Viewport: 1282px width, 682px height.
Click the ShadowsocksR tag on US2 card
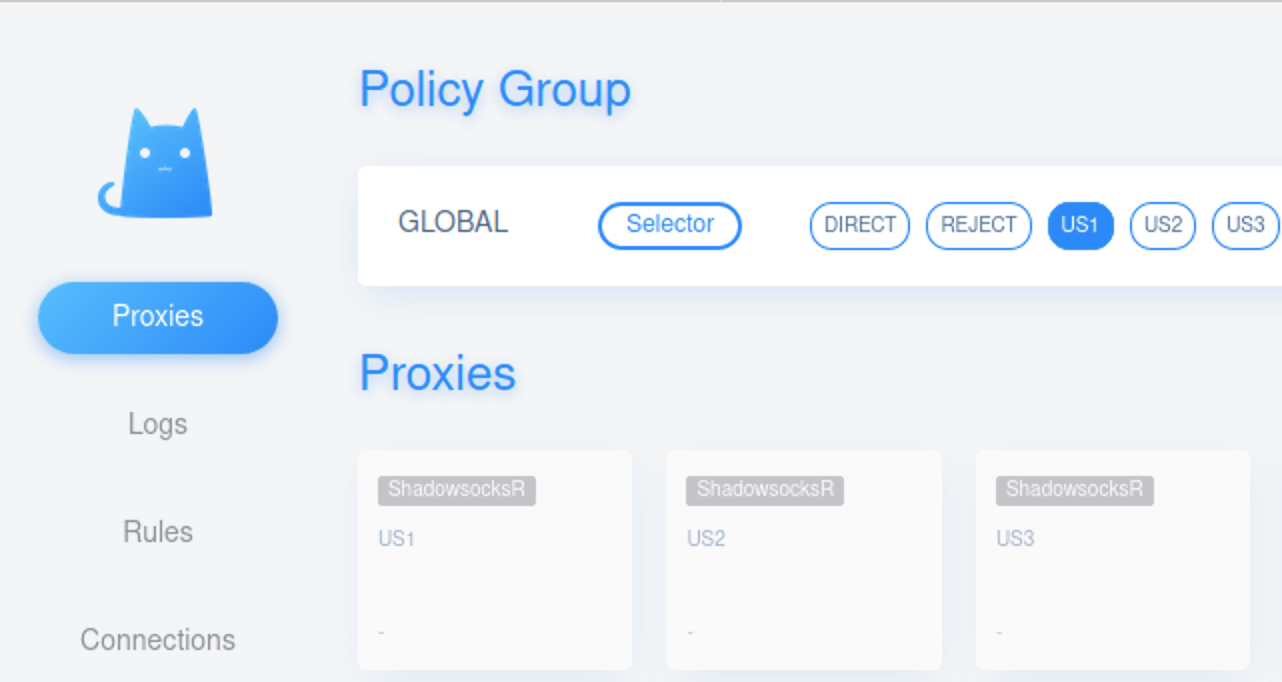click(x=765, y=490)
